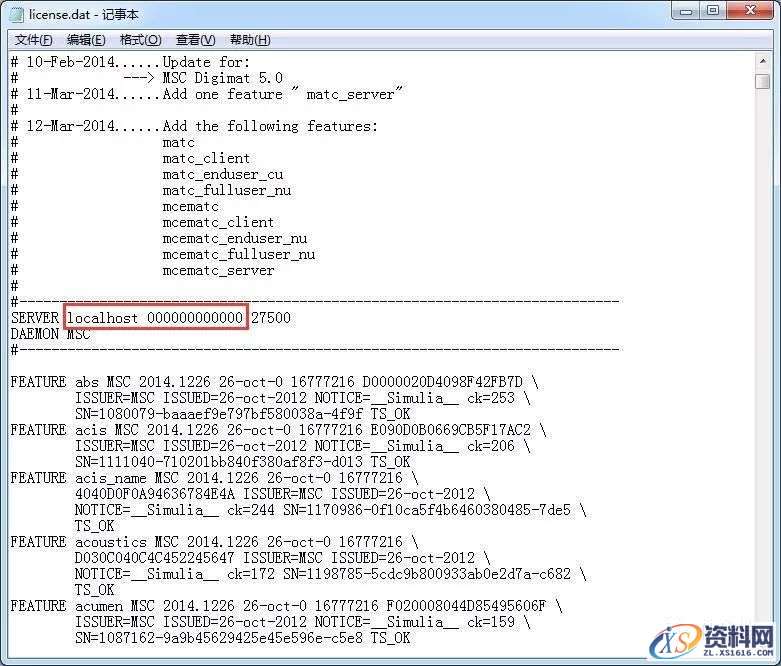Click the 'FEATURE acis_name' line
Screen dimensions: 781x666
tap(214, 478)
